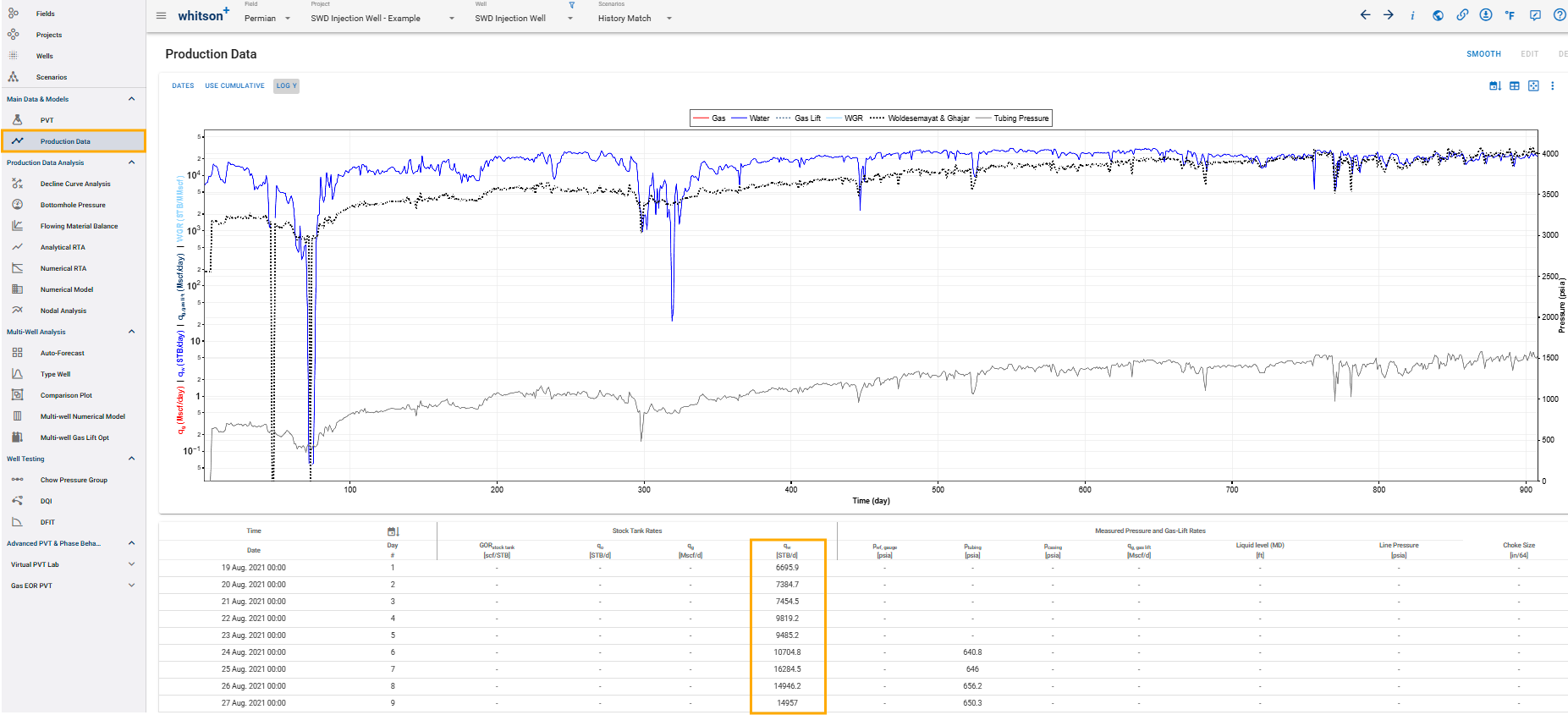Open Decline Curve Analysis in sidebar
1568x715 pixels.
(x=75, y=184)
